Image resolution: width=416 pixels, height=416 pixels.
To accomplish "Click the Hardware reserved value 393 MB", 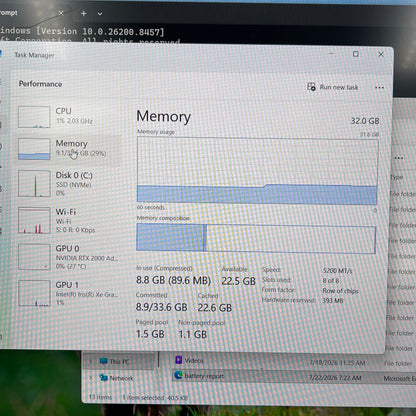I will [333, 301].
